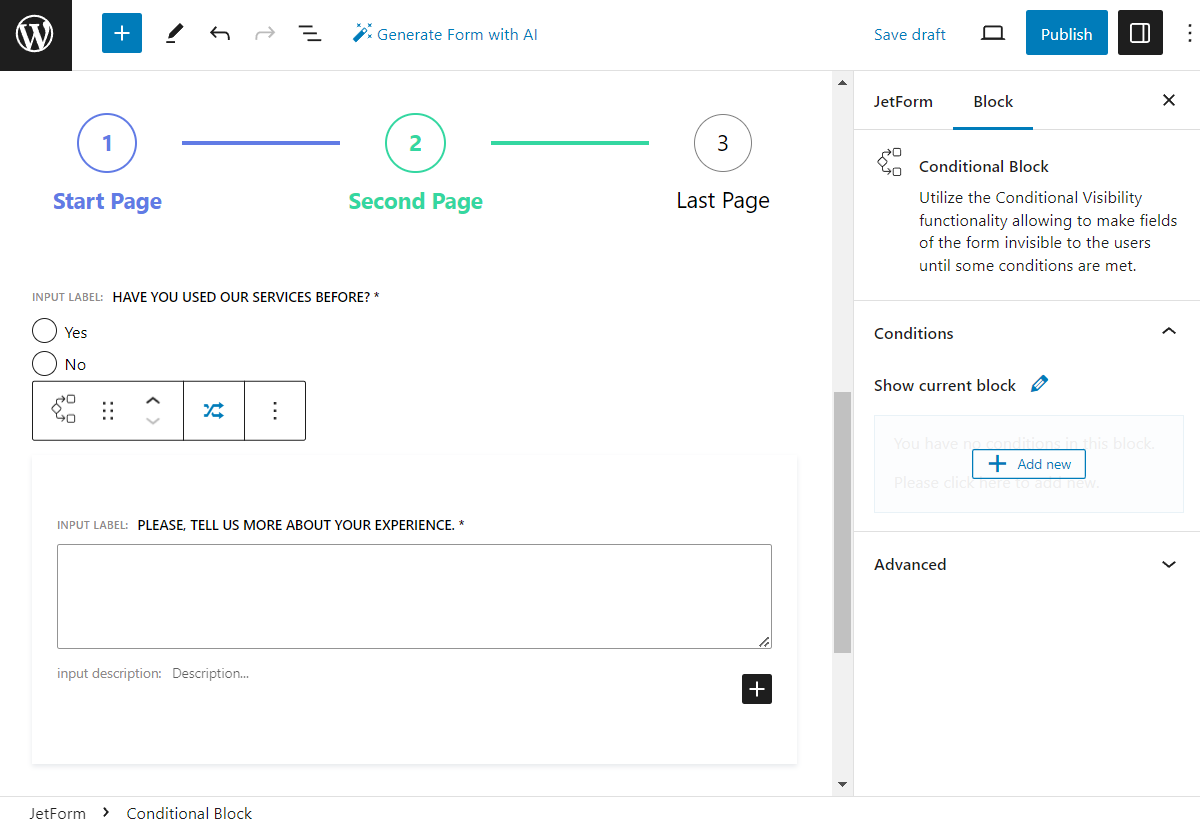Select the Yes radio button
Viewport: 1200px width, 824px height.
44,330
